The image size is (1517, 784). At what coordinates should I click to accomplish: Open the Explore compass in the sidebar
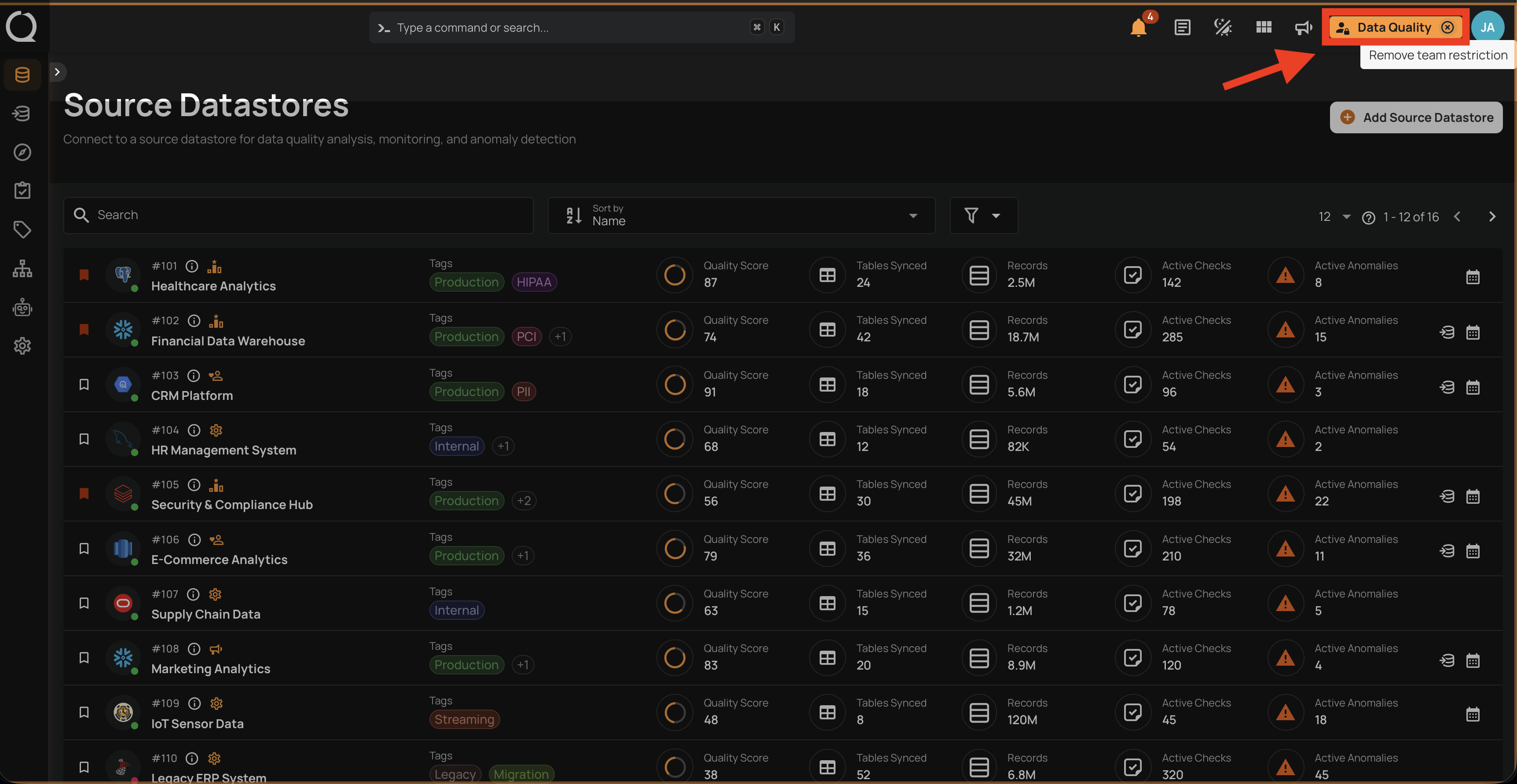click(22, 152)
